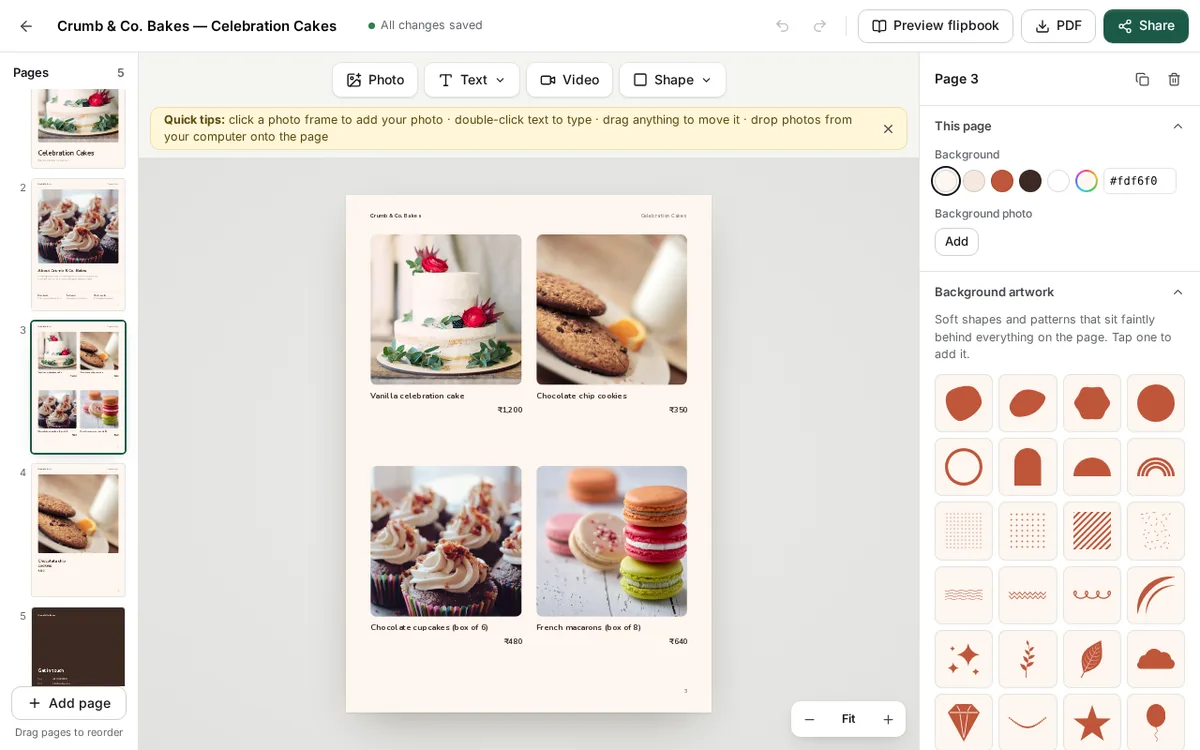This screenshot has width=1200, height=750.
Task: Add the arch shape background artwork
Action: tap(1028, 467)
